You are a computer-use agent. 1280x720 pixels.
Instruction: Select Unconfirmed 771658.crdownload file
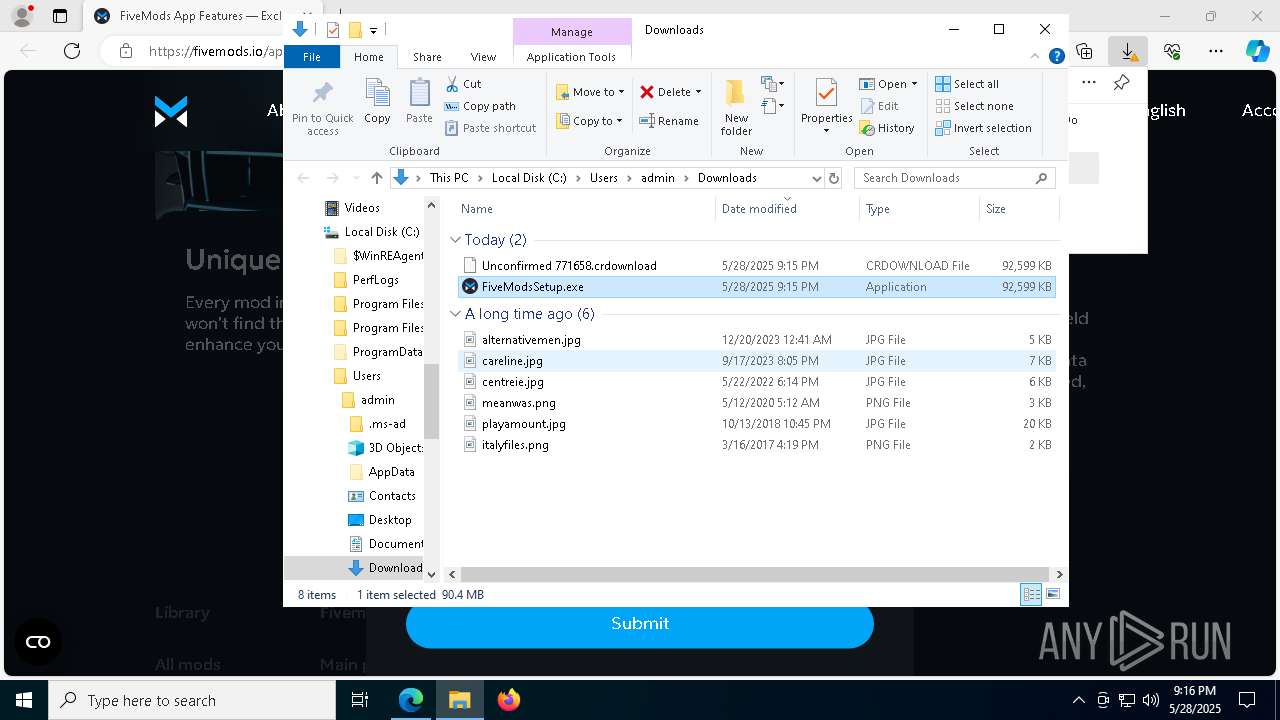click(x=756, y=266)
